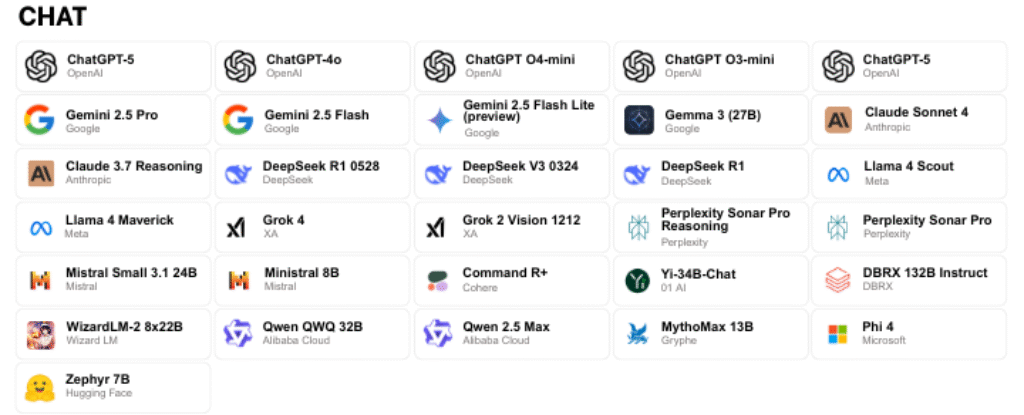The width and height of the screenshot is (1024, 415).
Task: Click the MythoMax 13B Gryphe icon
Action: coord(638,334)
